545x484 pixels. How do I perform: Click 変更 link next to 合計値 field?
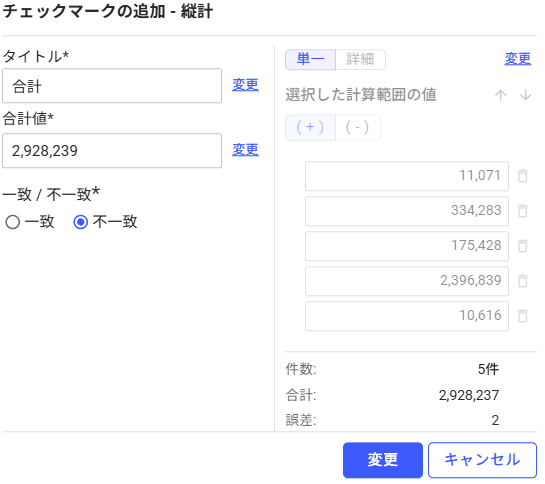[x=245, y=150]
